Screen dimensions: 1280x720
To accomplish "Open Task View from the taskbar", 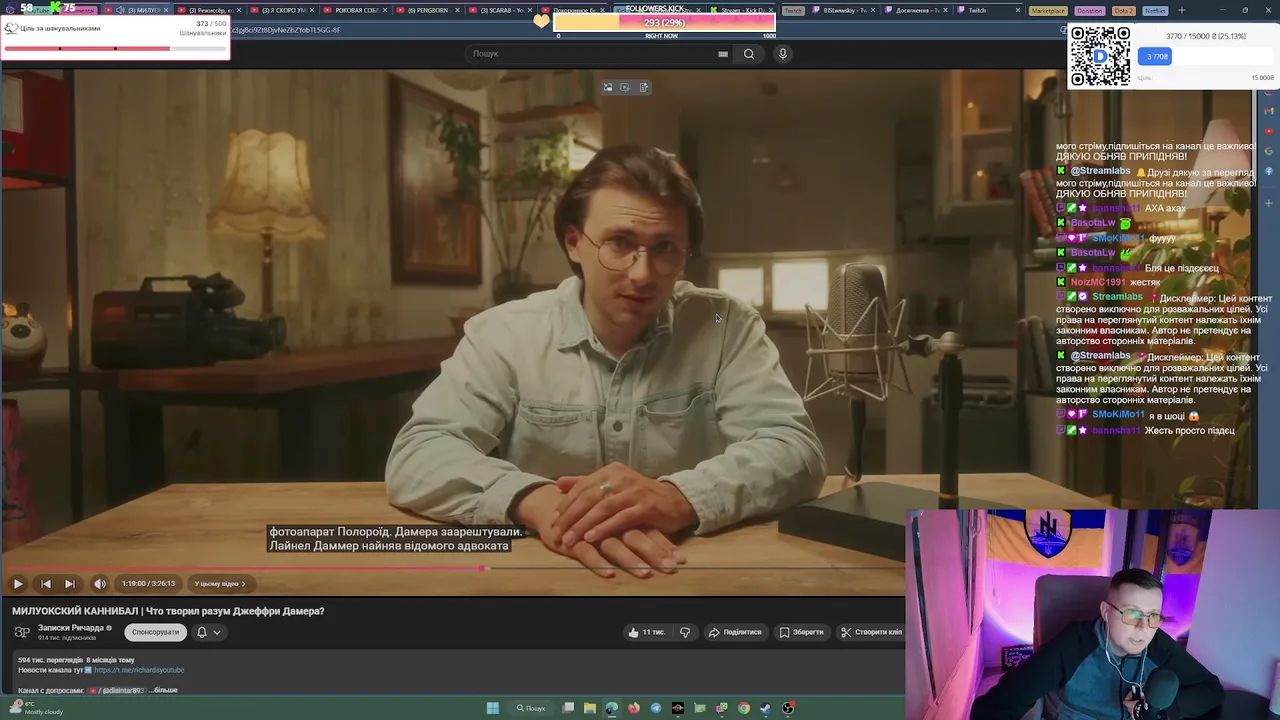I will [568, 708].
